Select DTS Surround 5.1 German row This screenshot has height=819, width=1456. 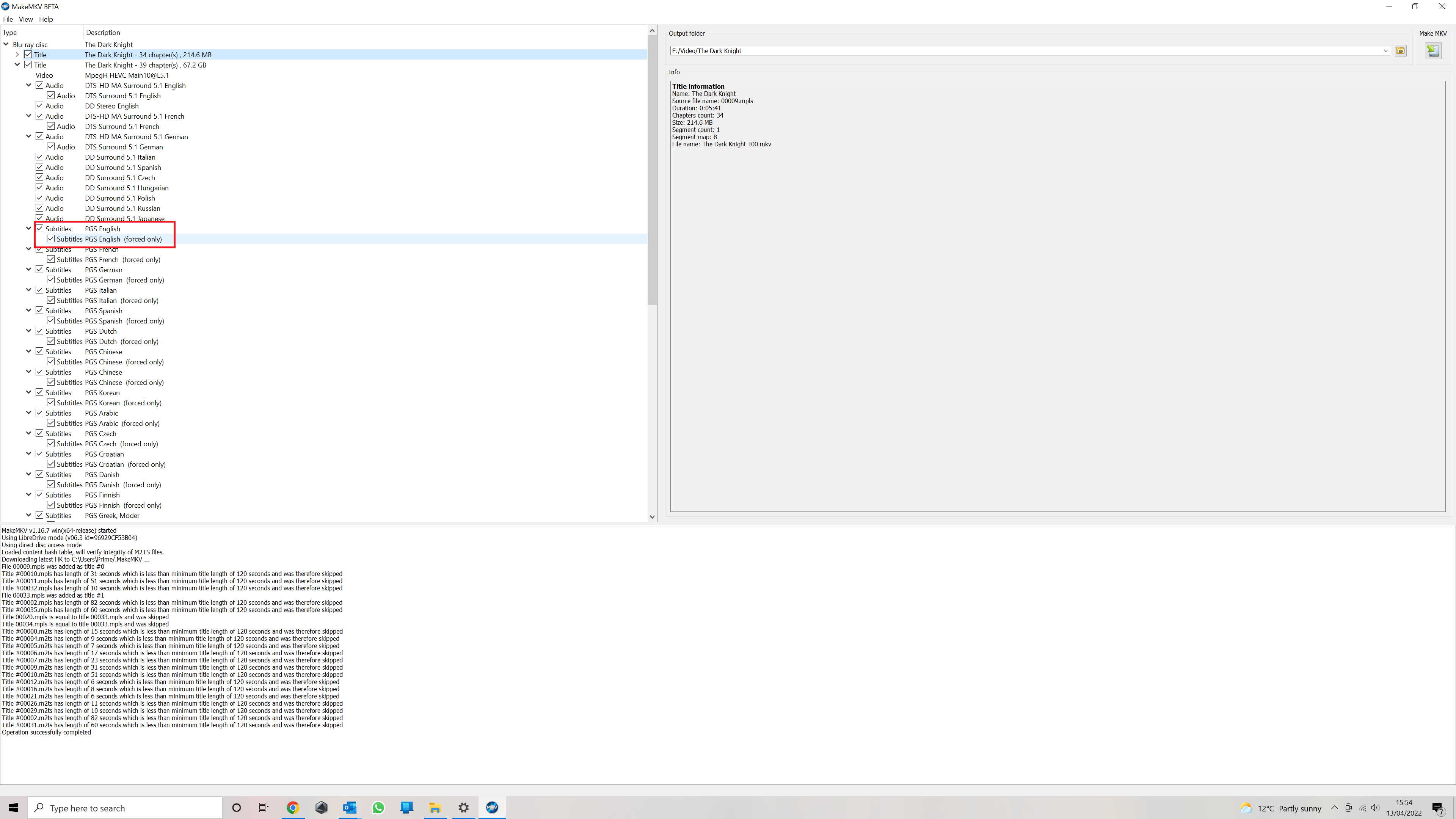click(x=324, y=147)
